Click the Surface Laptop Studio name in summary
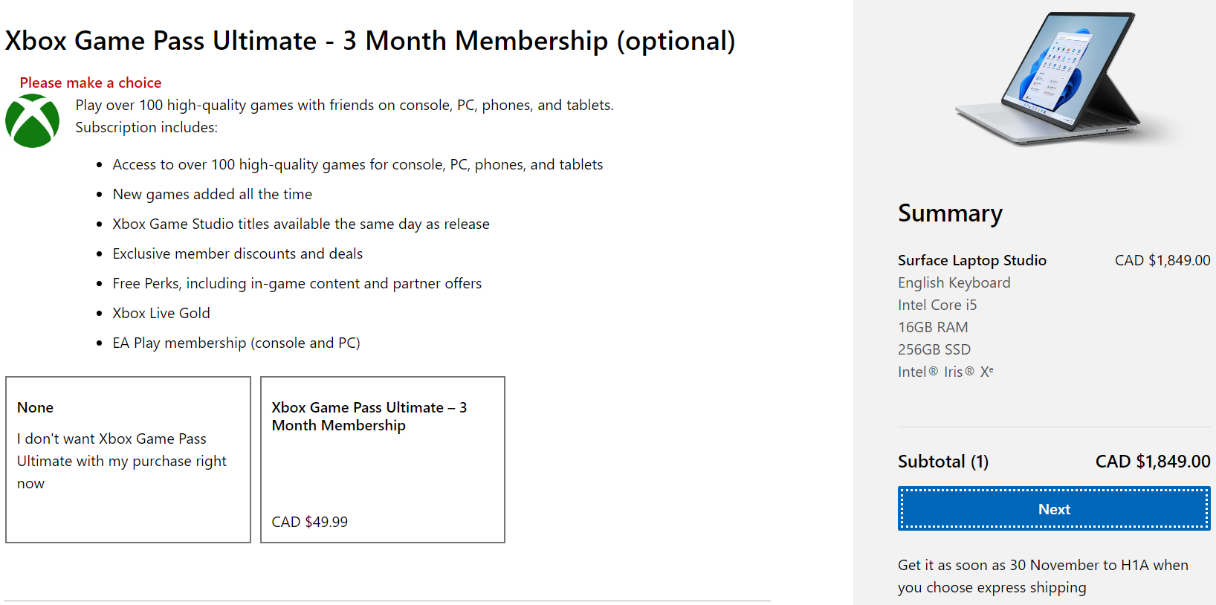The height and width of the screenshot is (605, 1216). click(x=972, y=260)
